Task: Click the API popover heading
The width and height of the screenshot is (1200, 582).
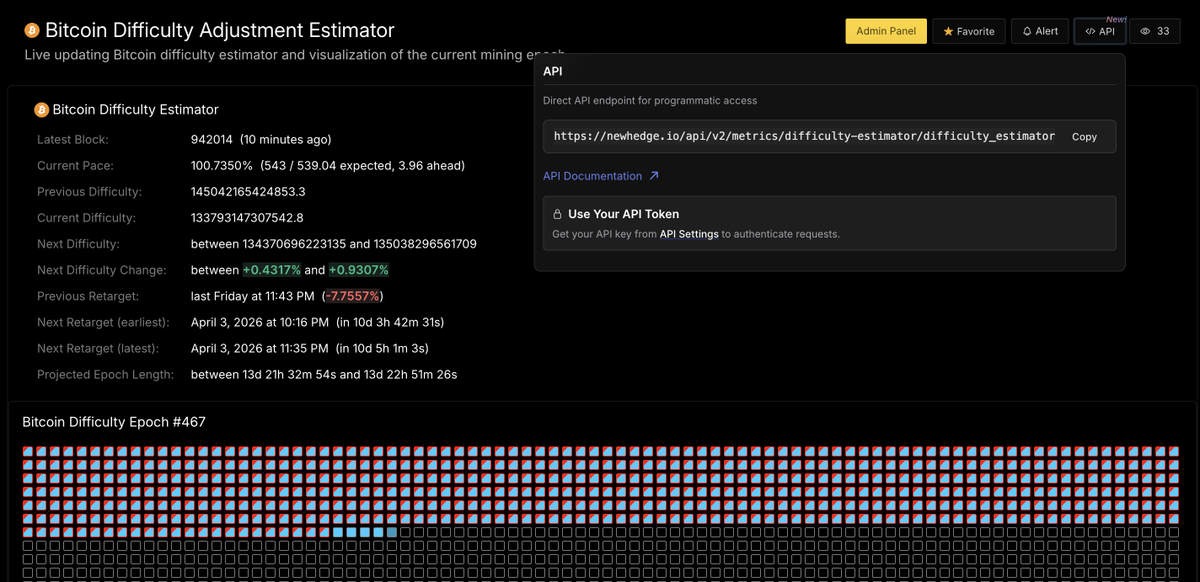Action: (553, 72)
